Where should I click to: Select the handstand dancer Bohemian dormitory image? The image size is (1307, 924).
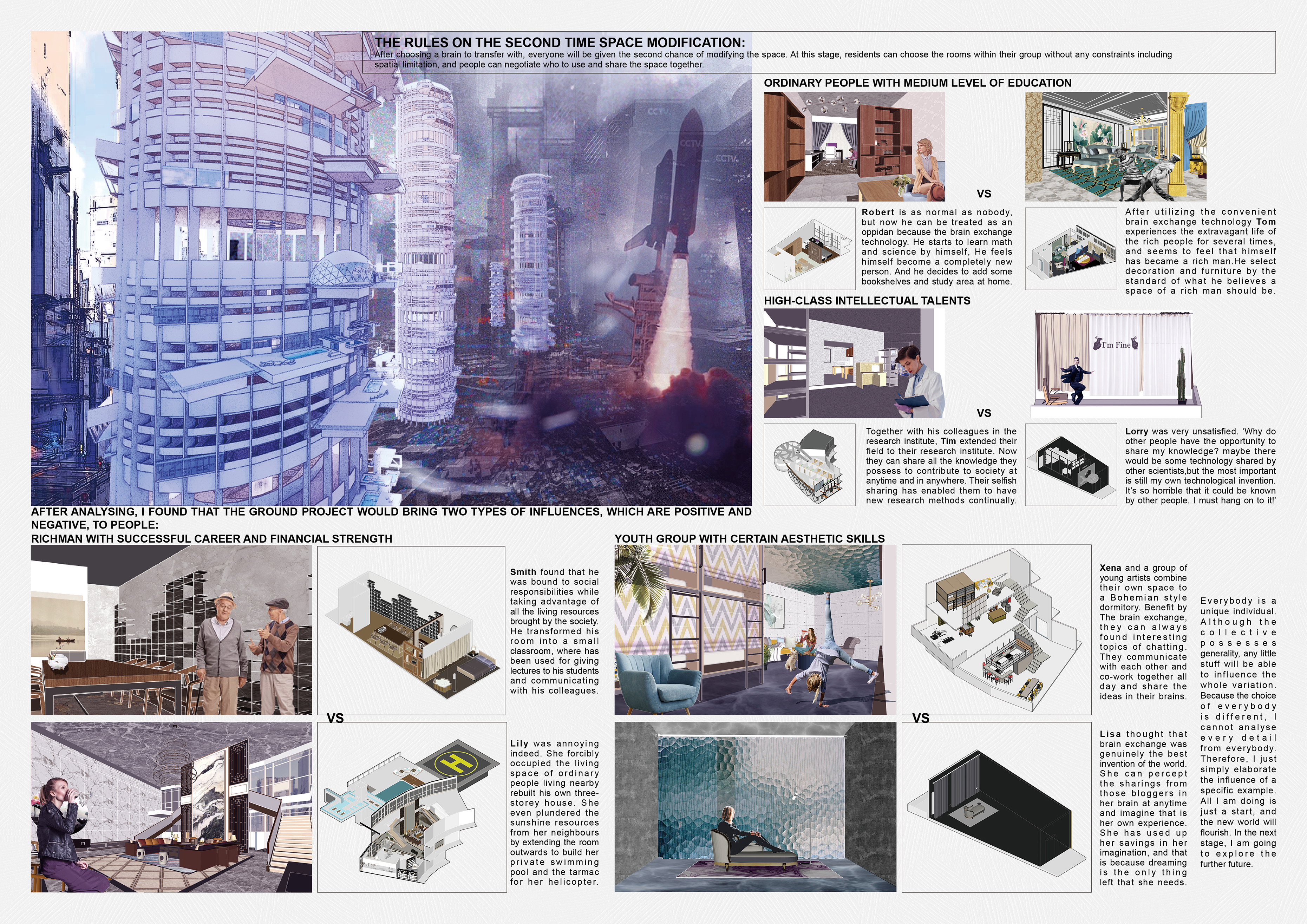(755, 630)
